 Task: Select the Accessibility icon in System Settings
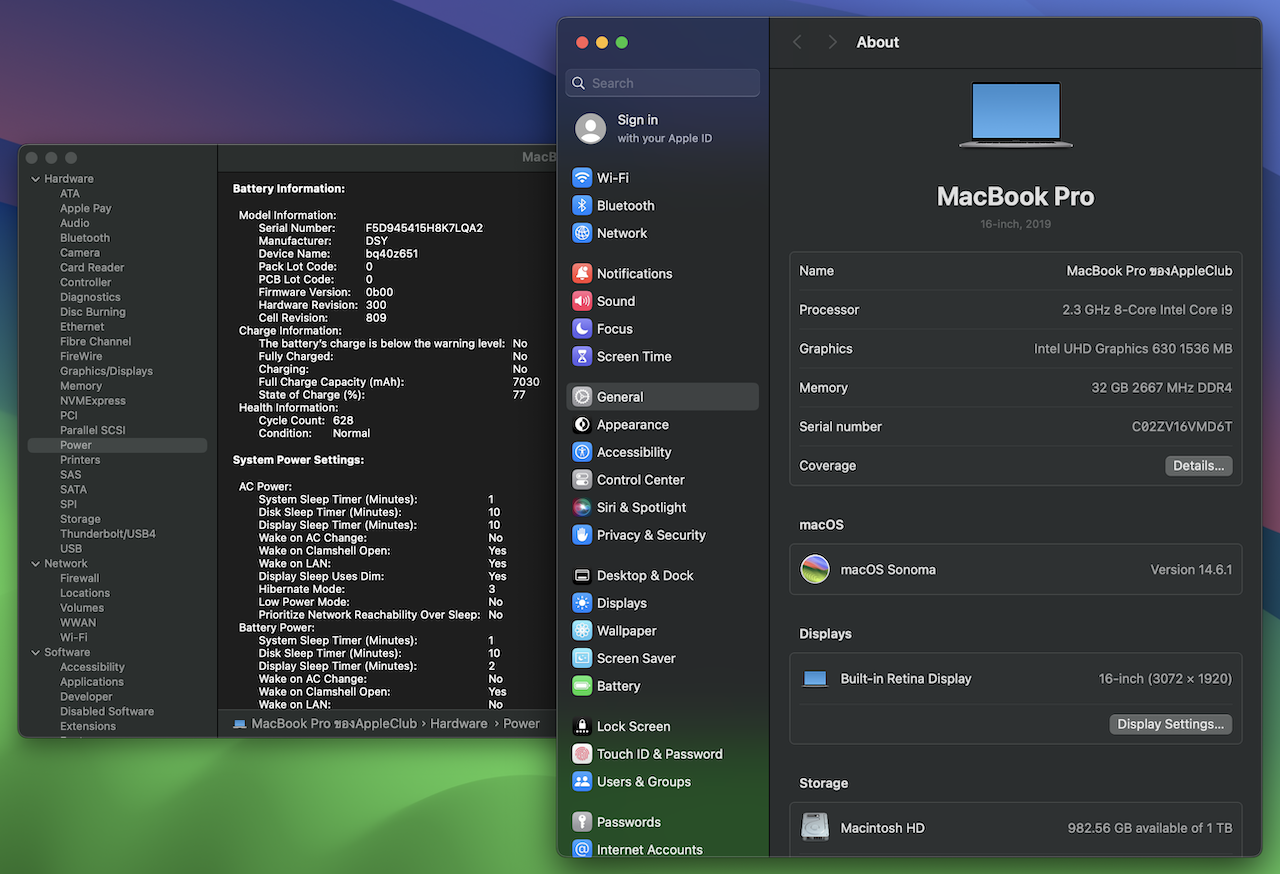click(582, 452)
